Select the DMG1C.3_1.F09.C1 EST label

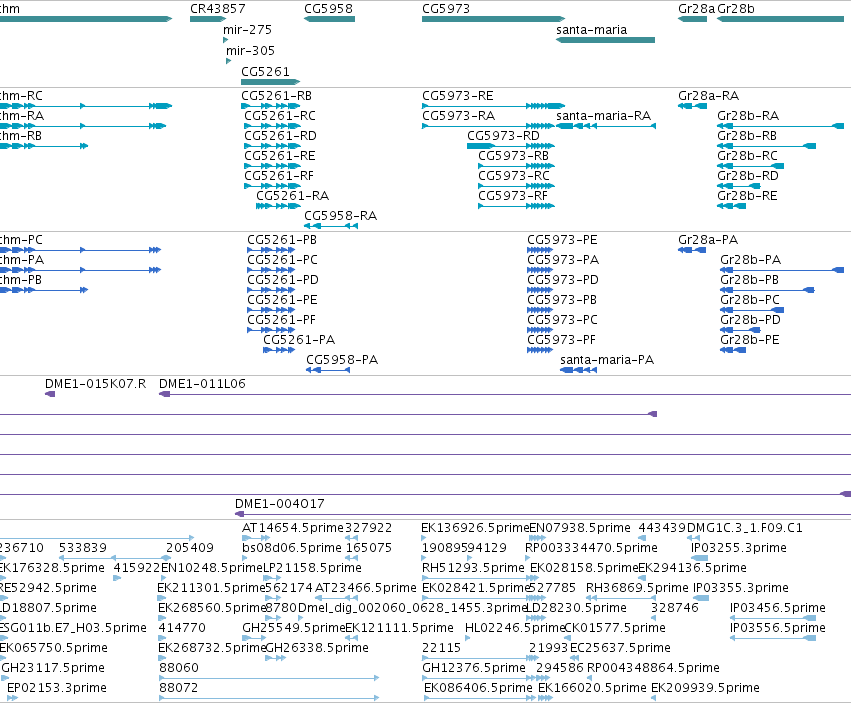745,528
